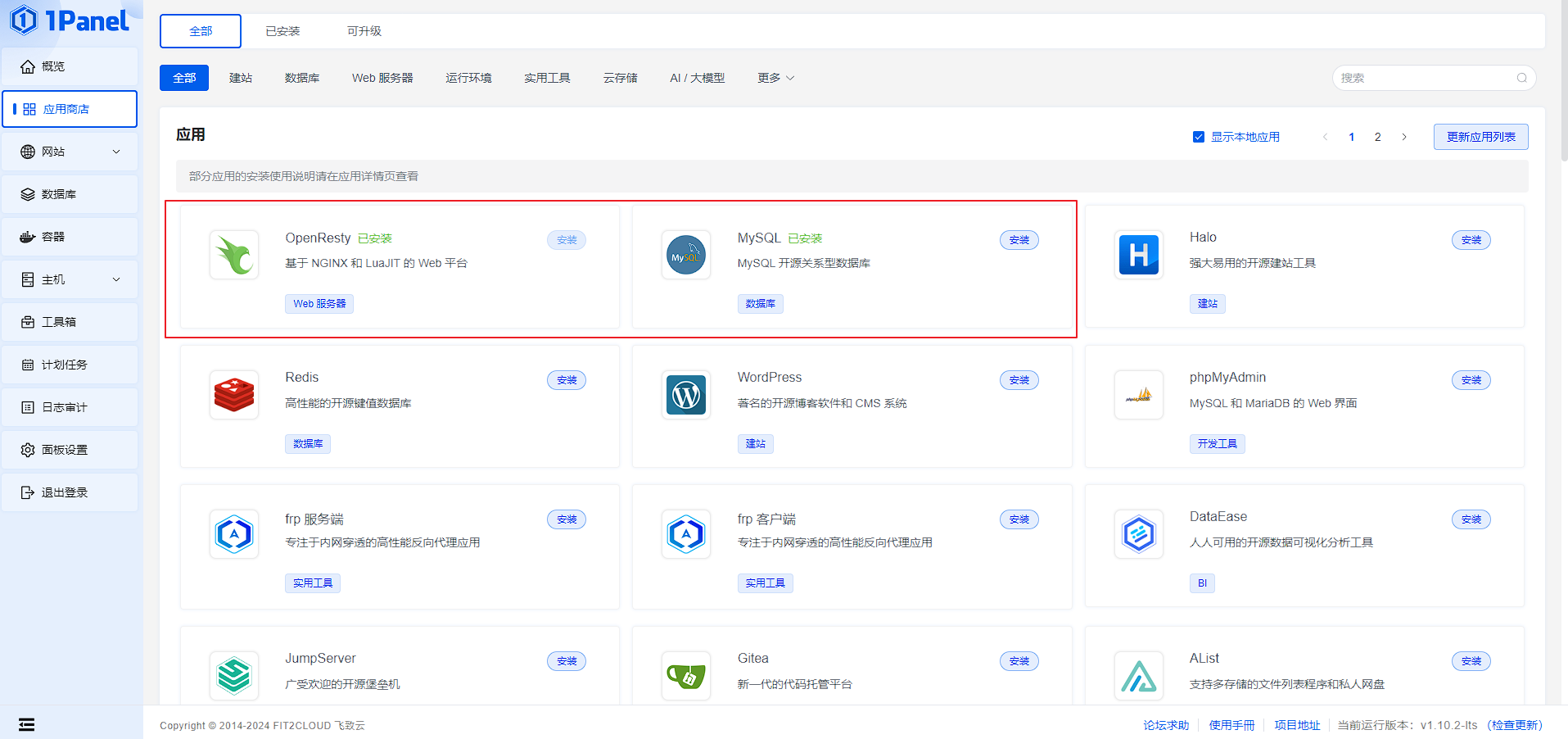Switch to the 可升级 tab
This screenshot has height=739, width=1568.
click(x=364, y=31)
